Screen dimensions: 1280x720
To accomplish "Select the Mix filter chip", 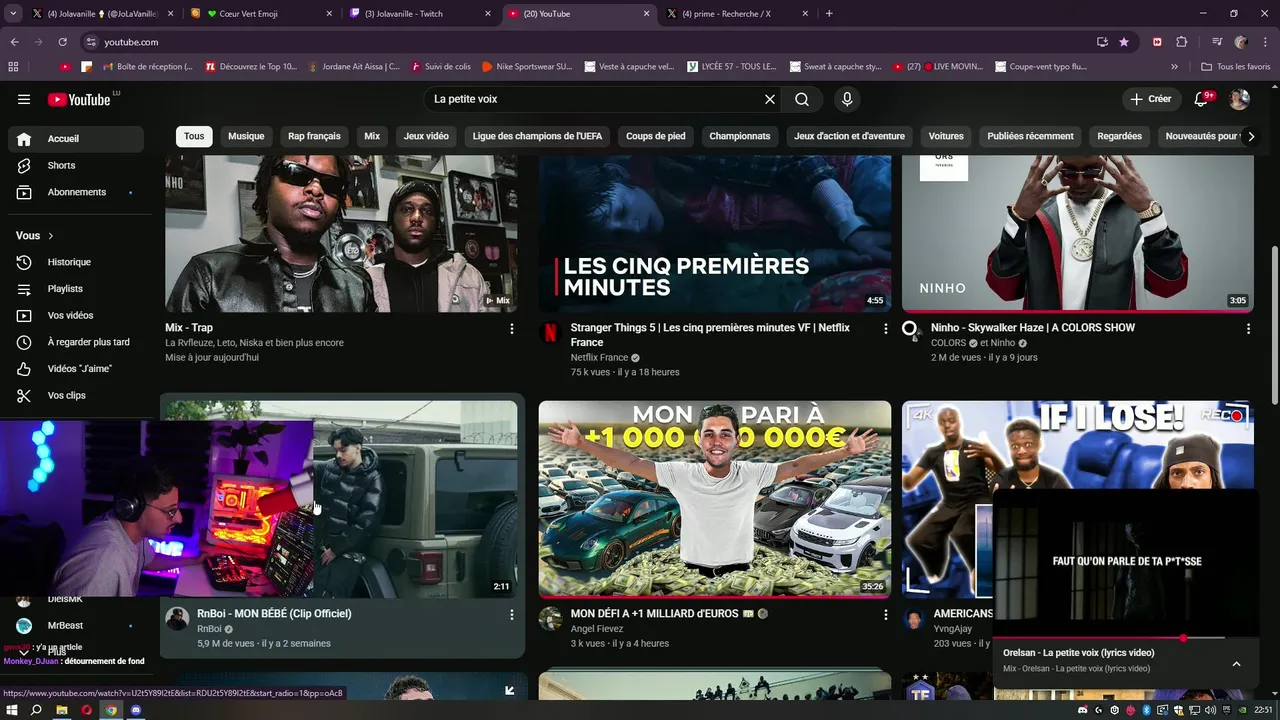I will pyautogui.click(x=372, y=136).
